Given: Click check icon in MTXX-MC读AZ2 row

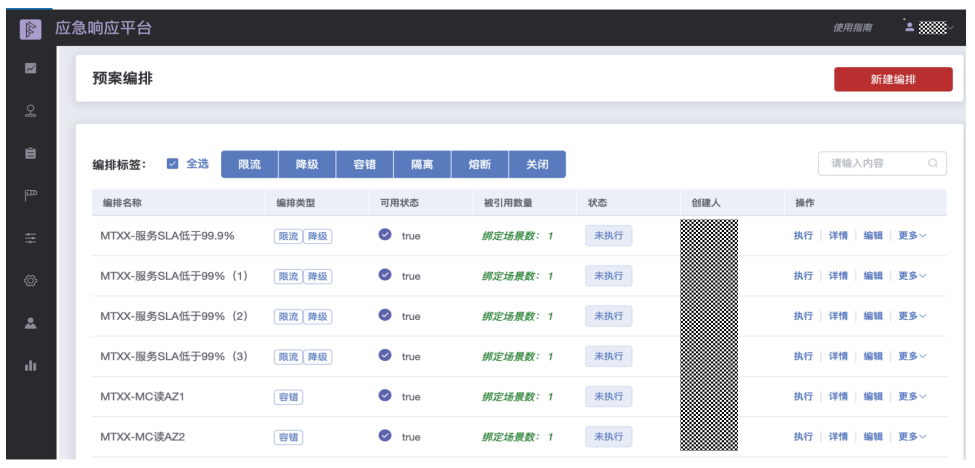Looking at the screenshot, I should (x=385, y=435).
